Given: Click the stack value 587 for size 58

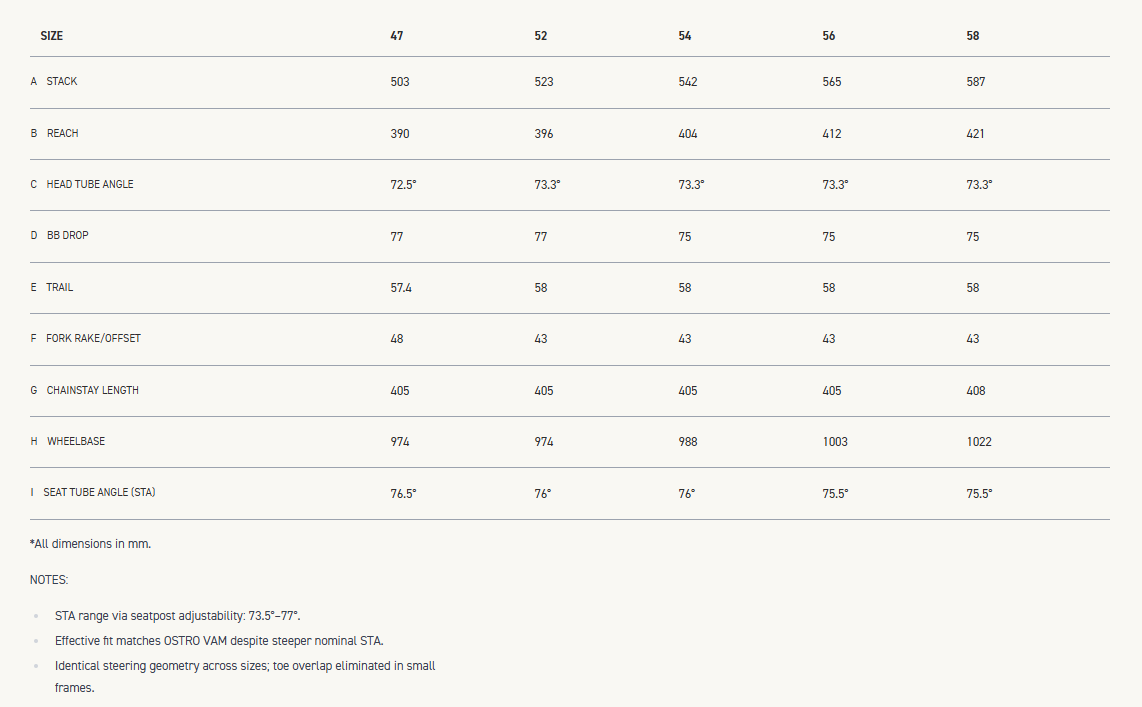Looking at the screenshot, I should point(976,82).
